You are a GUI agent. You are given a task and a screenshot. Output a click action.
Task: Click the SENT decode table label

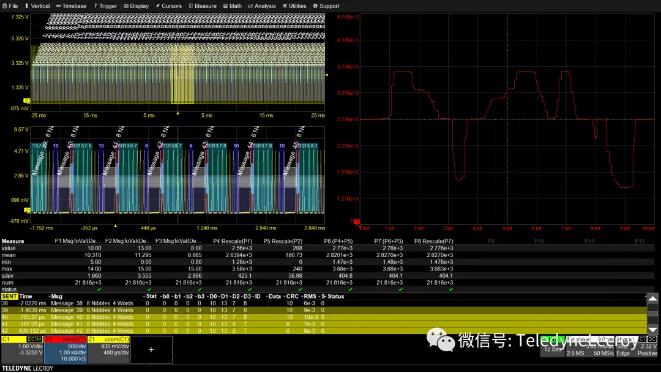click(x=9, y=296)
